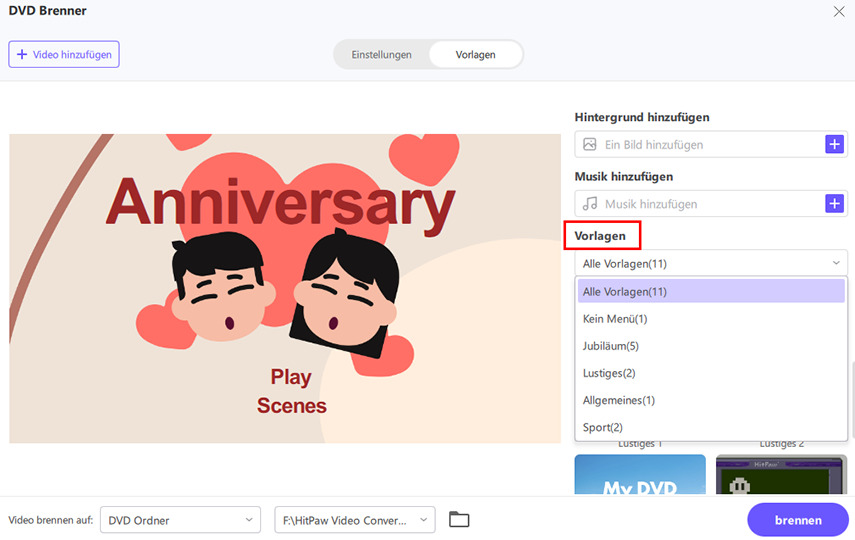Click the plus icon to add music
The image size is (855, 540).
[834, 204]
